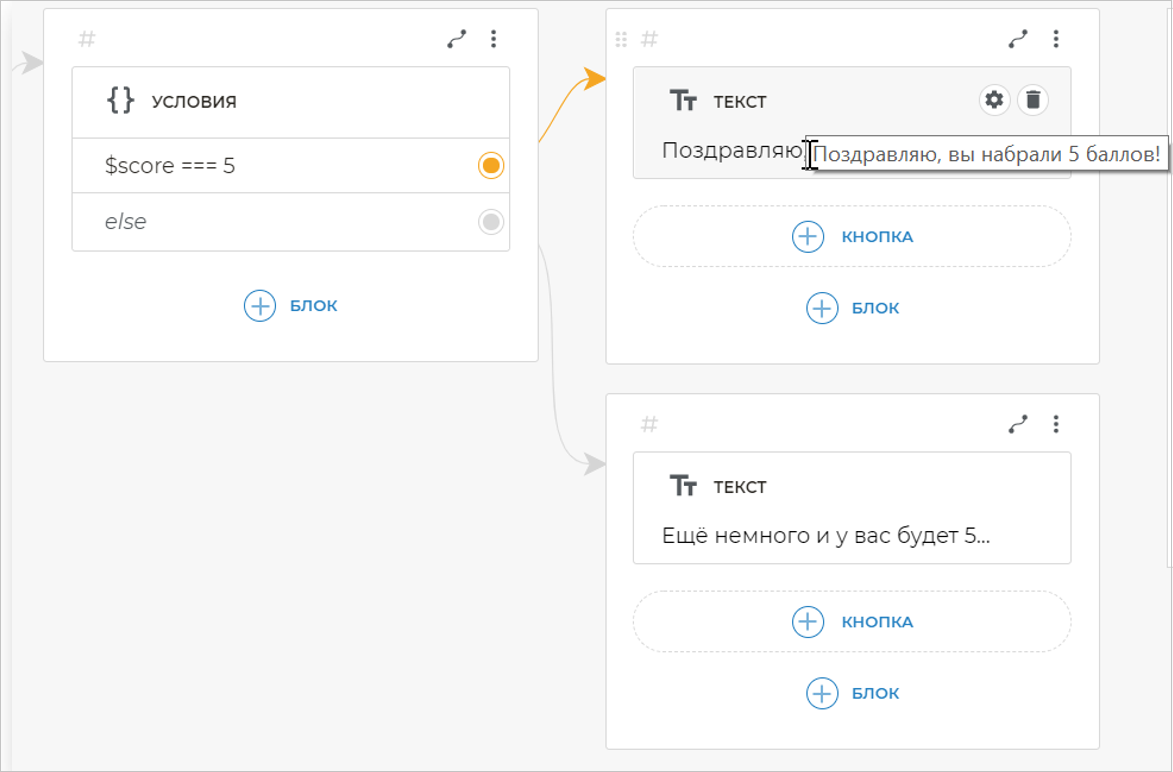The width and height of the screenshot is (1173, 772).
Task: Open three-dot menu on the top-right screen
Action: click(x=1055, y=39)
